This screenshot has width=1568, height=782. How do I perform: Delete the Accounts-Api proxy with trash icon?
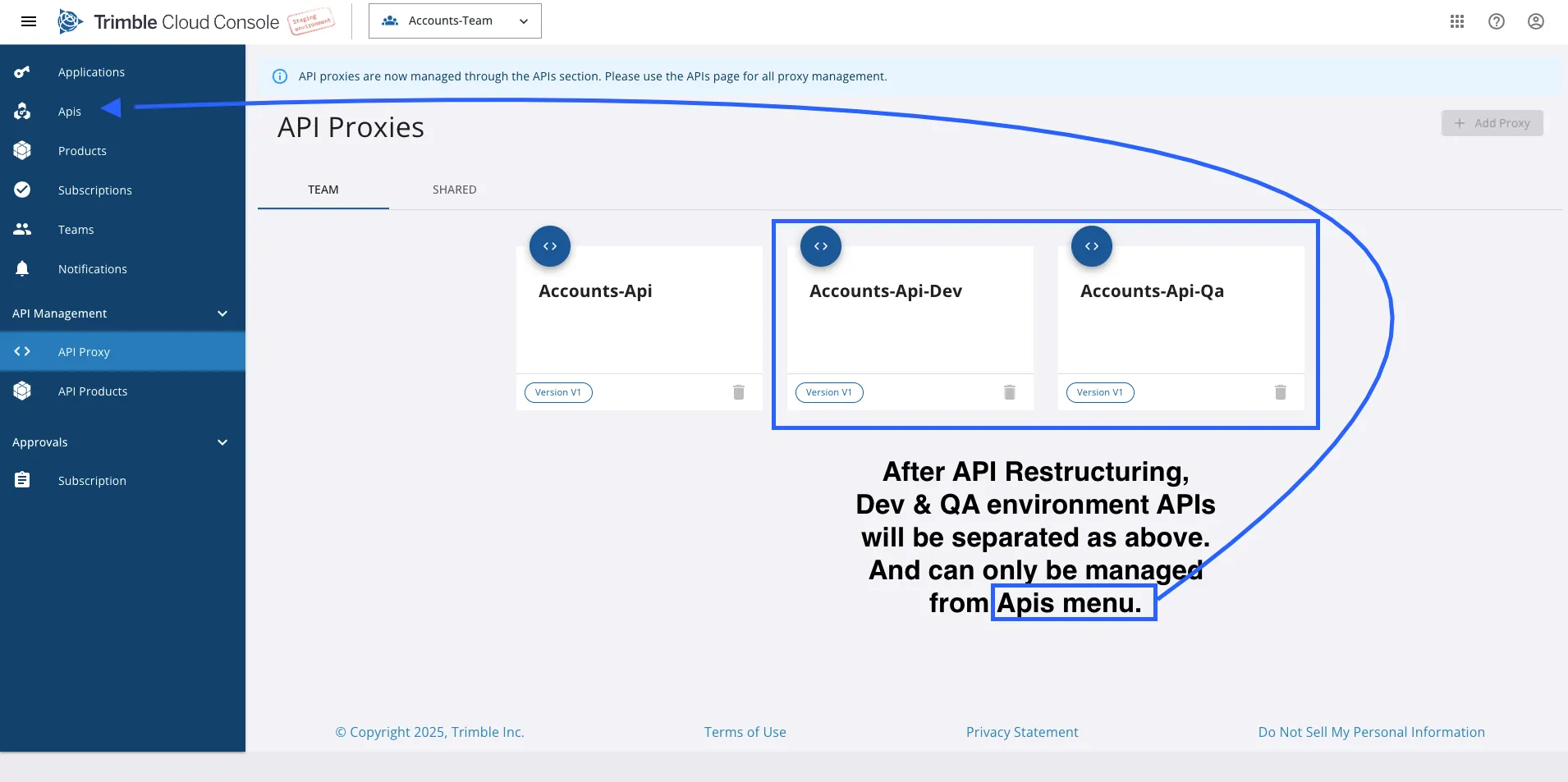[739, 392]
